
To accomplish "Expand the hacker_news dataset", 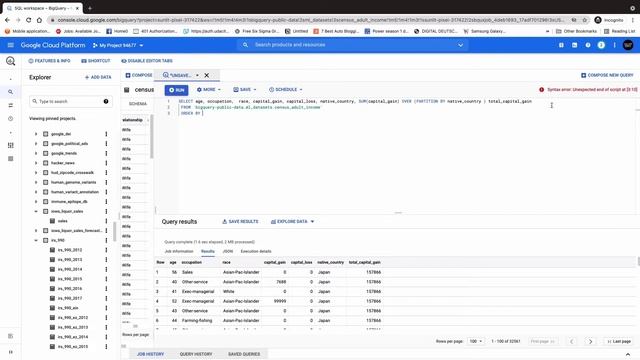I will [x=36, y=163].
